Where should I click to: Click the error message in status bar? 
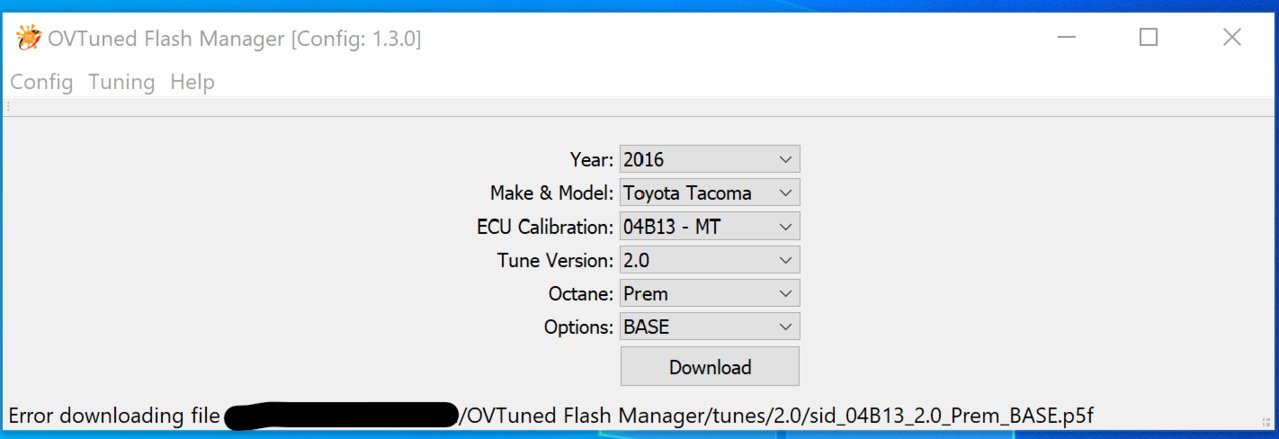(558, 415)
